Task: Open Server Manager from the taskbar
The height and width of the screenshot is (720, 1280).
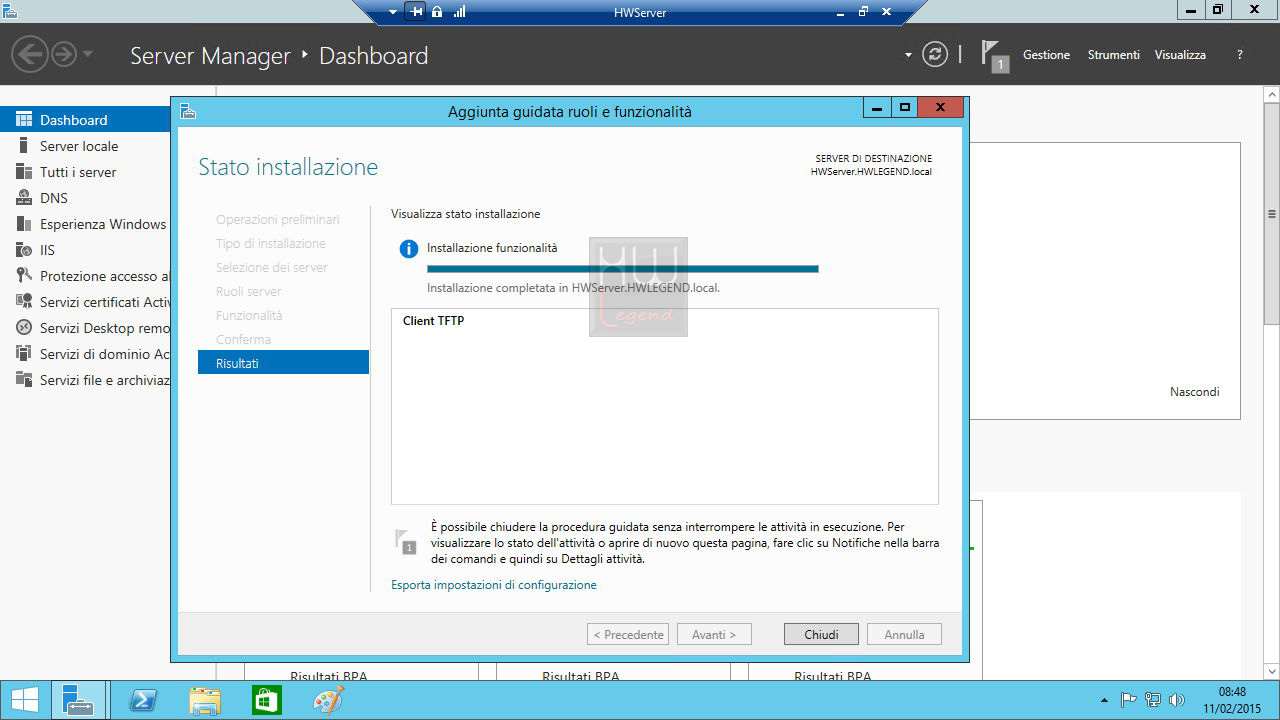Action: [78, 700]
